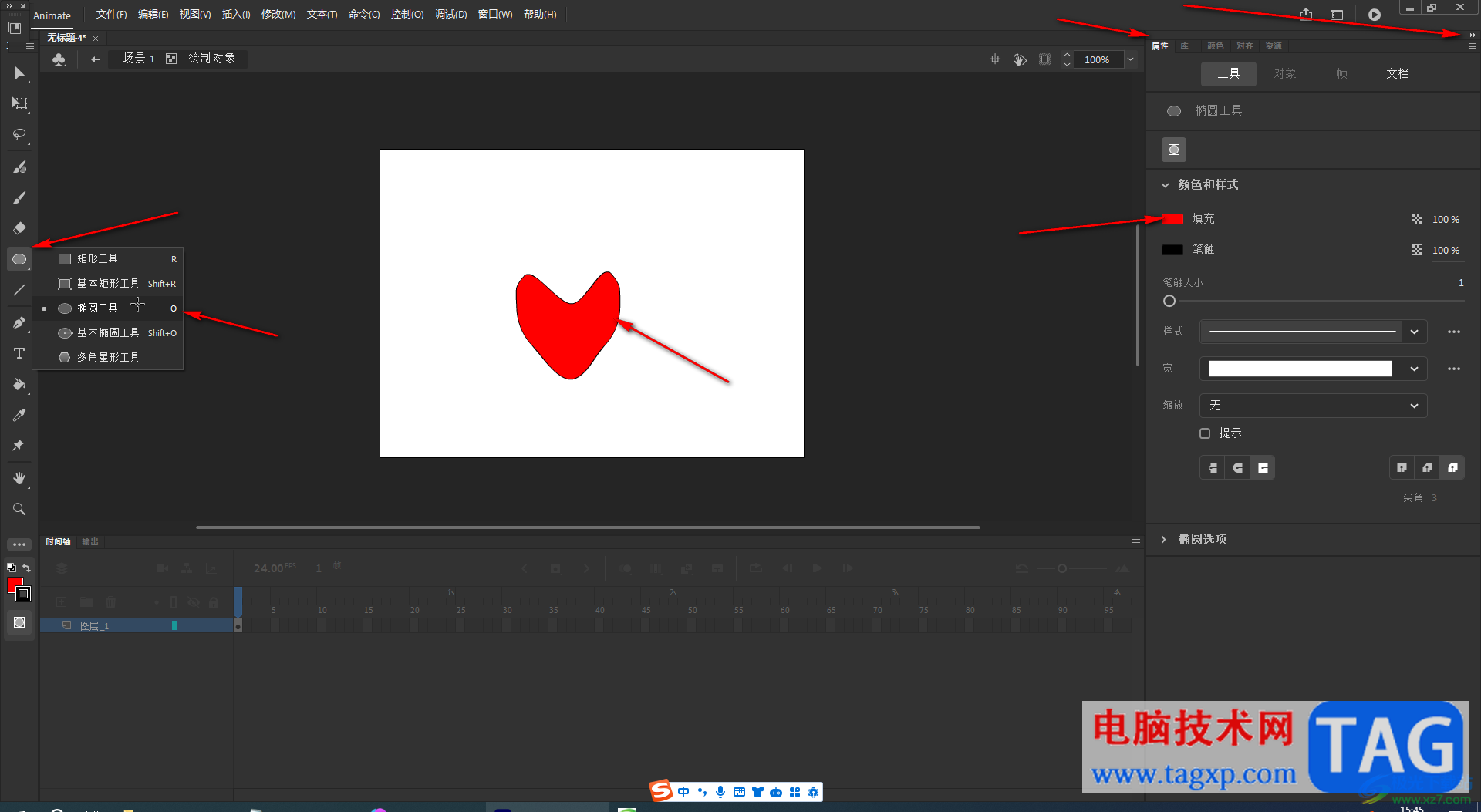The width and height of the screenshot is (1481, 812).
Task: Switch to the 输出 tab
Action: (x=90, y=542)
